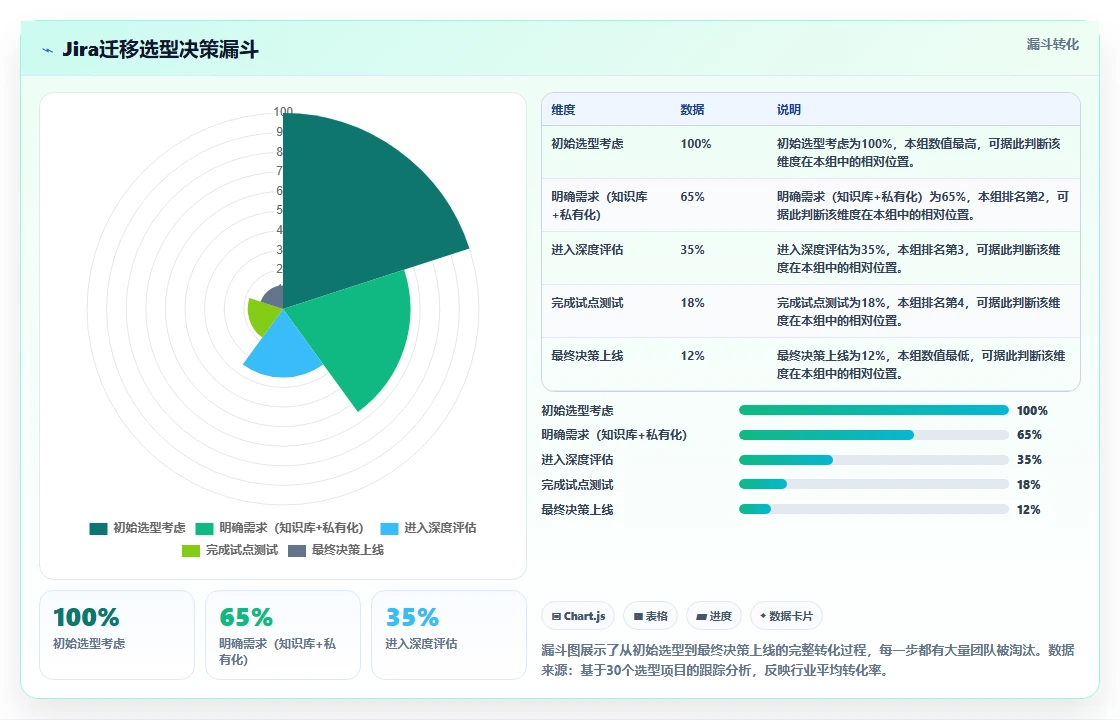The height and width of the screenshot is (720, 1120).
Task: Click the 65% 明确需求 stat card
Action: (x=283, y=635)
